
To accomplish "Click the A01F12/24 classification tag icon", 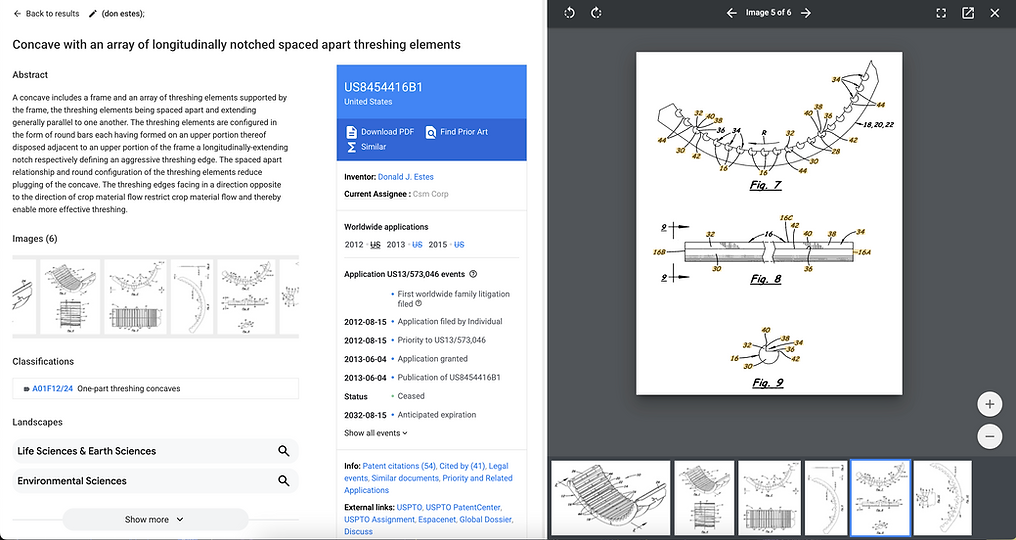I will 26,389.
